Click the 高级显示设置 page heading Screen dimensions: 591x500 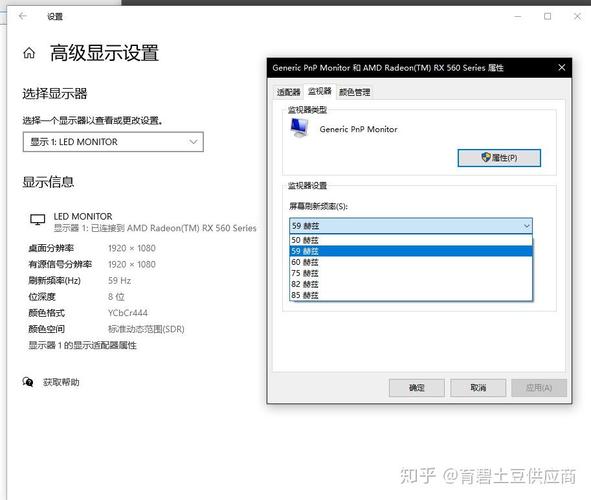point(104,53)
